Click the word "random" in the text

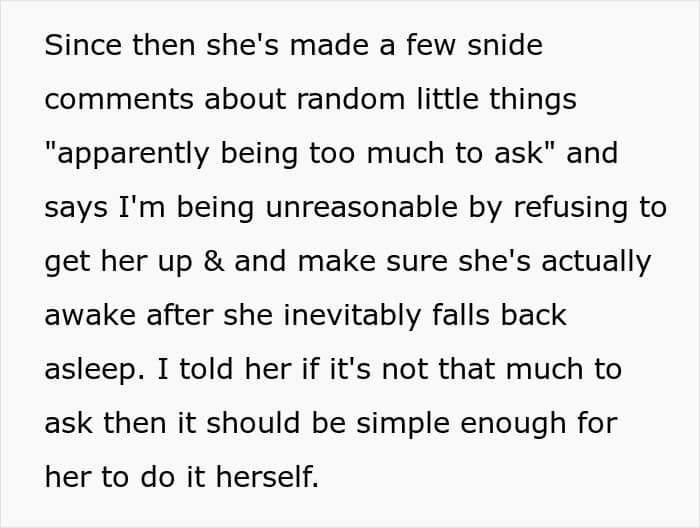pos(350,99)
